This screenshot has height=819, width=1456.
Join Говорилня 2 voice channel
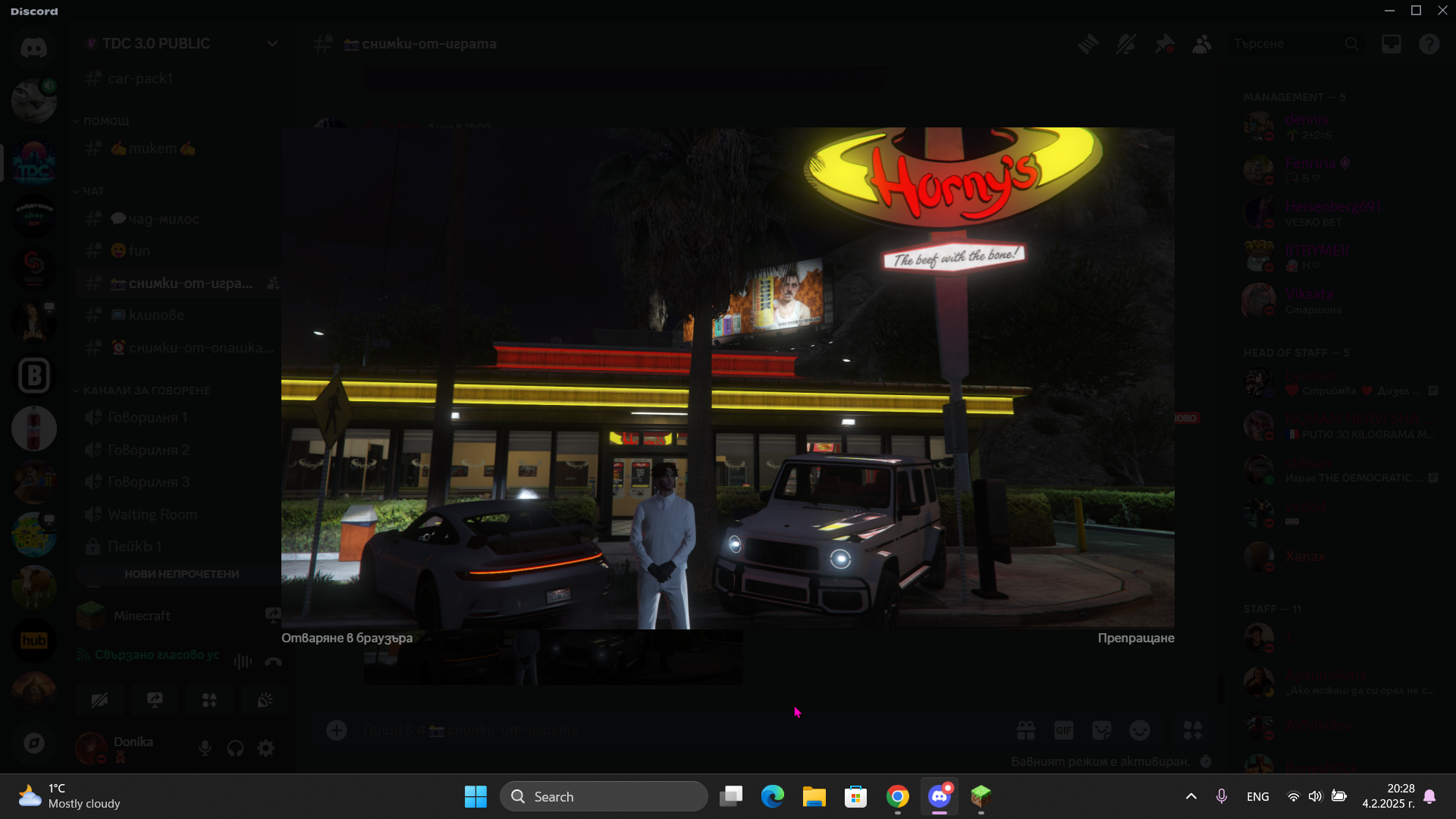148,450
